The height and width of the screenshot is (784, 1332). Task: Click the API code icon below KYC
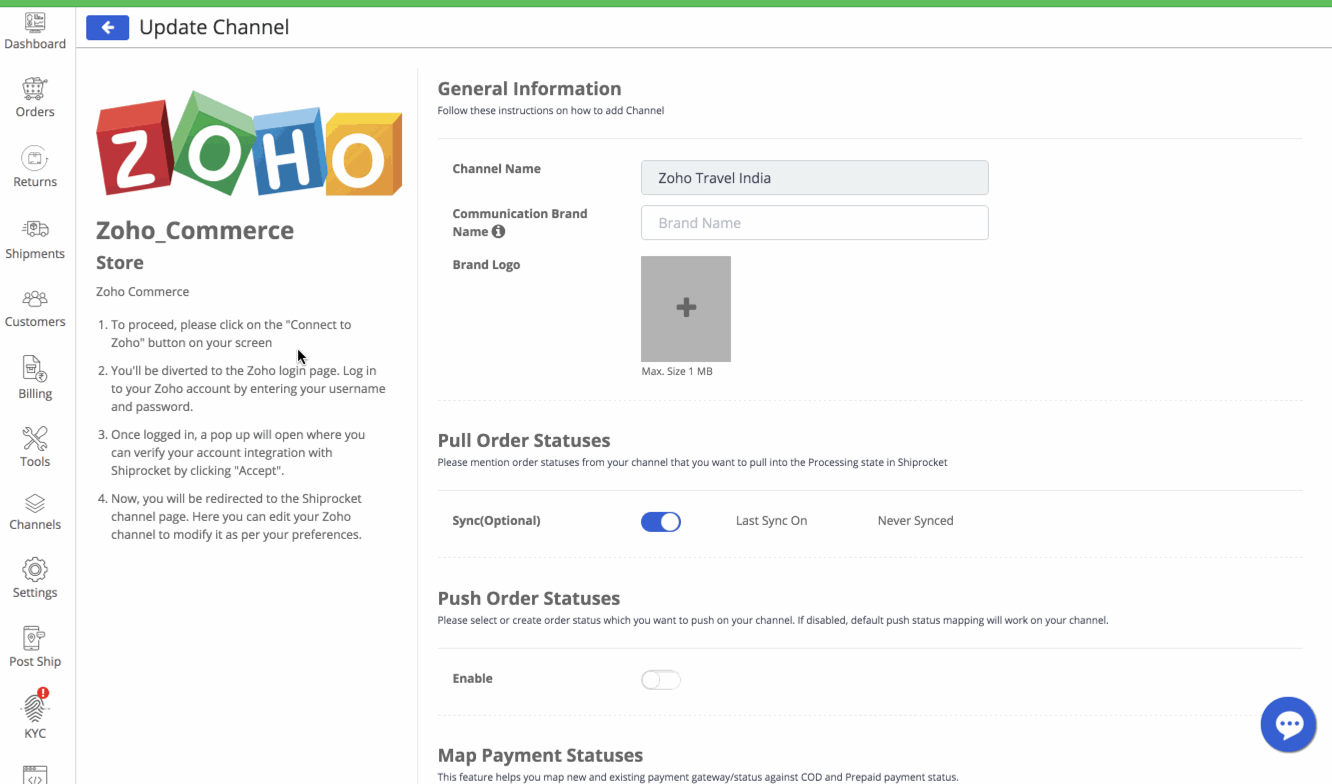pos(35,775)
